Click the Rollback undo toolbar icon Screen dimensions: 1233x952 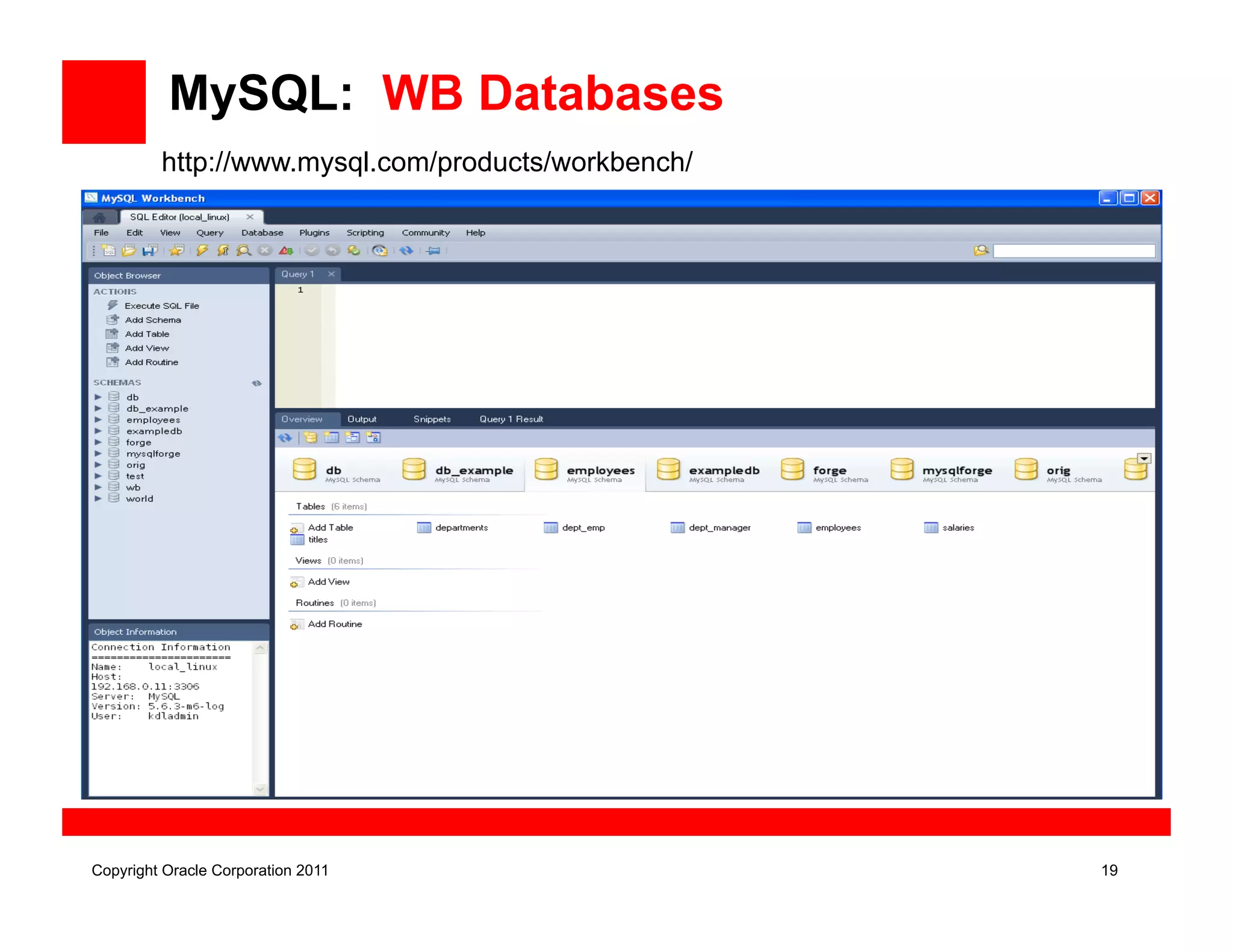tap(332, 250)
